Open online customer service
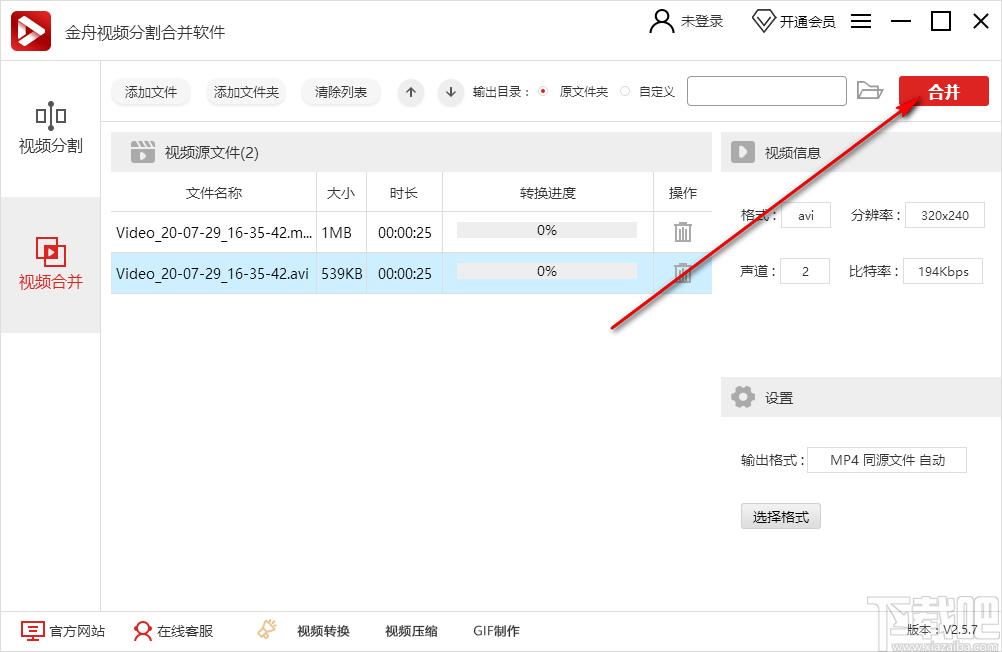The width and height of the screenshot is (1002, 652). (173, 631)
